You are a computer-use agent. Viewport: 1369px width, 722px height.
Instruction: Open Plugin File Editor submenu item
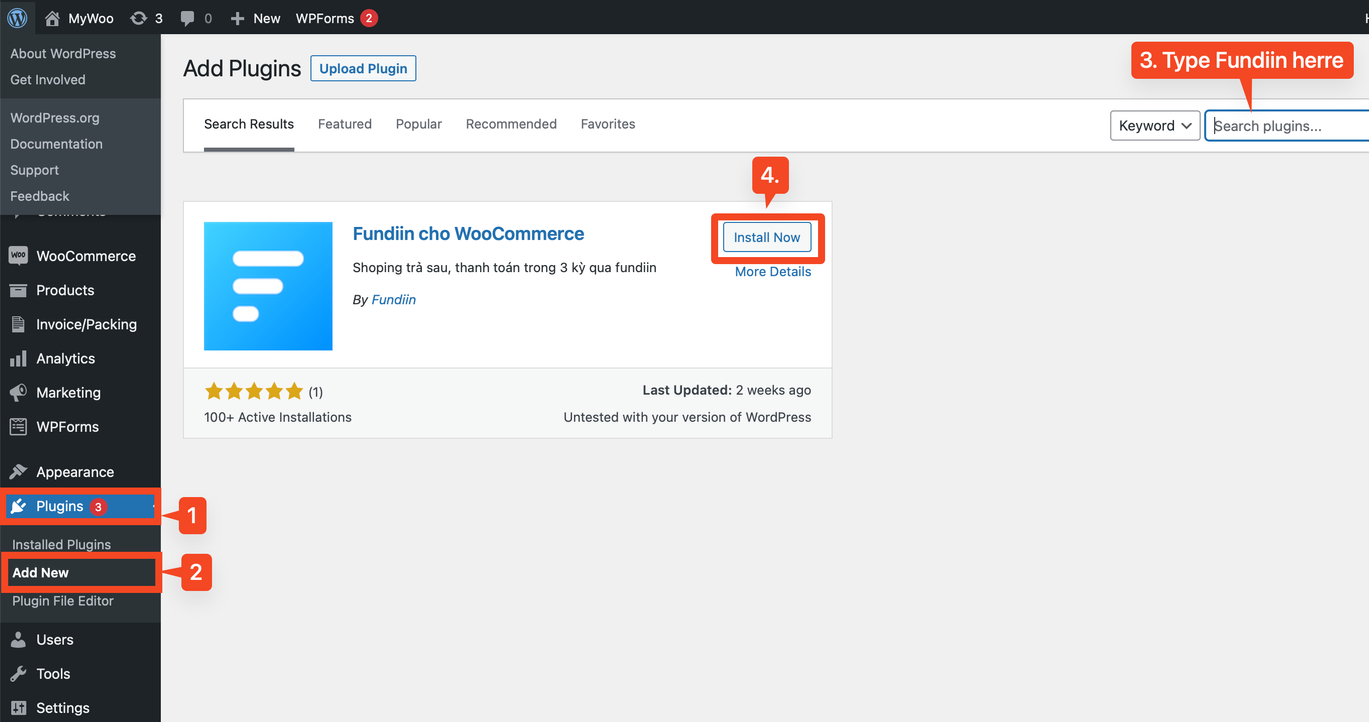tap(63, 601)
